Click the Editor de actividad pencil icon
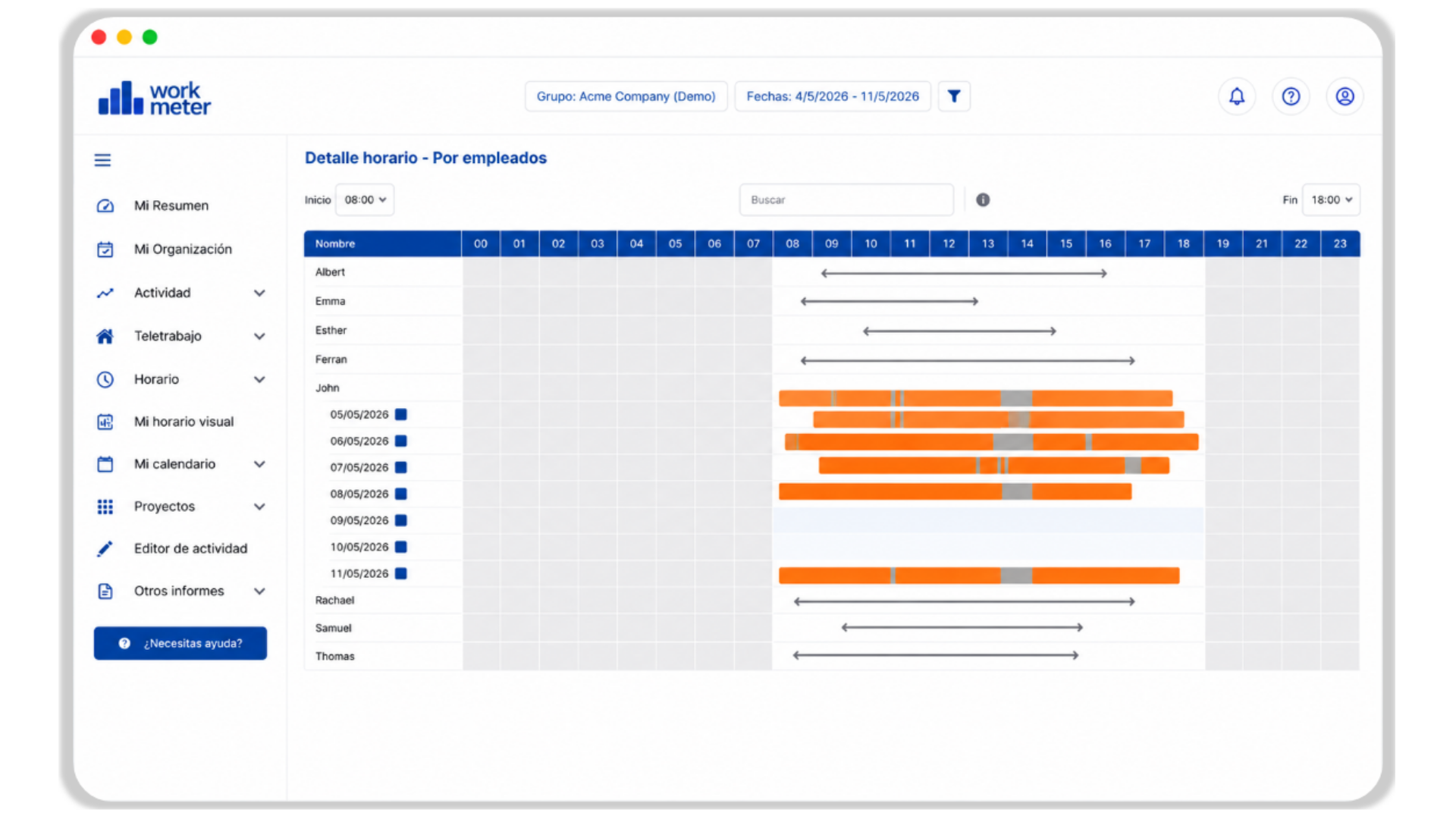The height and width of the screenshot is (819, 1456). (x=105, y=548)
